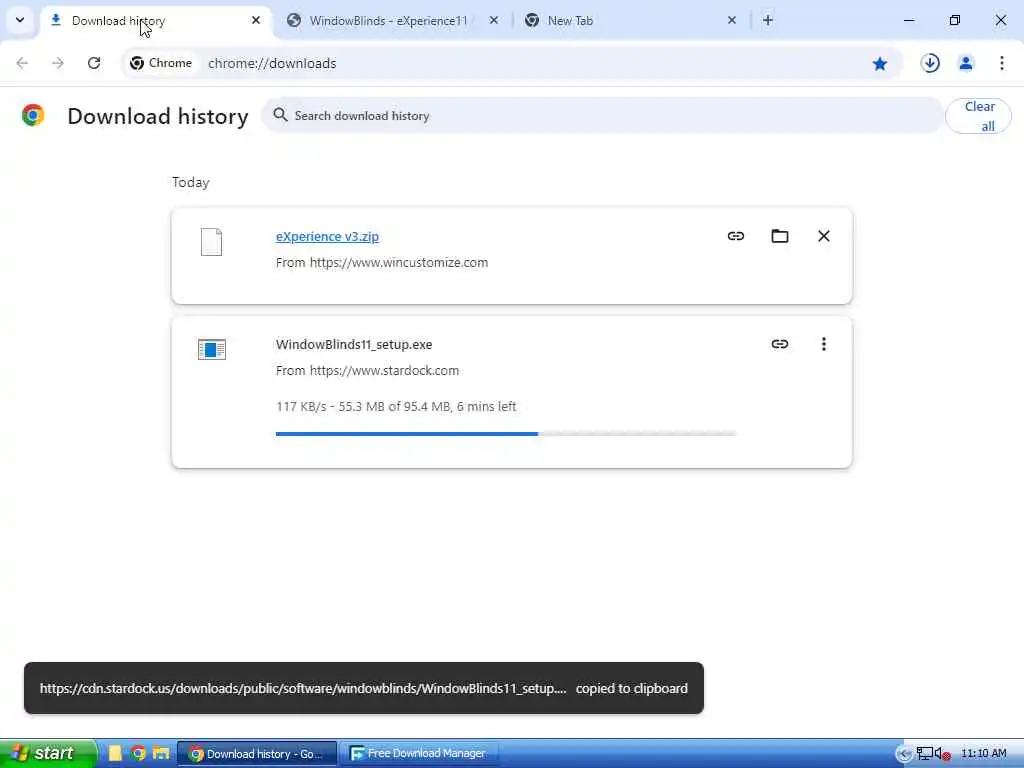Launch Chrome from quick launch bar
The width and height of the screenshot is (1024, 768).
[138, 753]
